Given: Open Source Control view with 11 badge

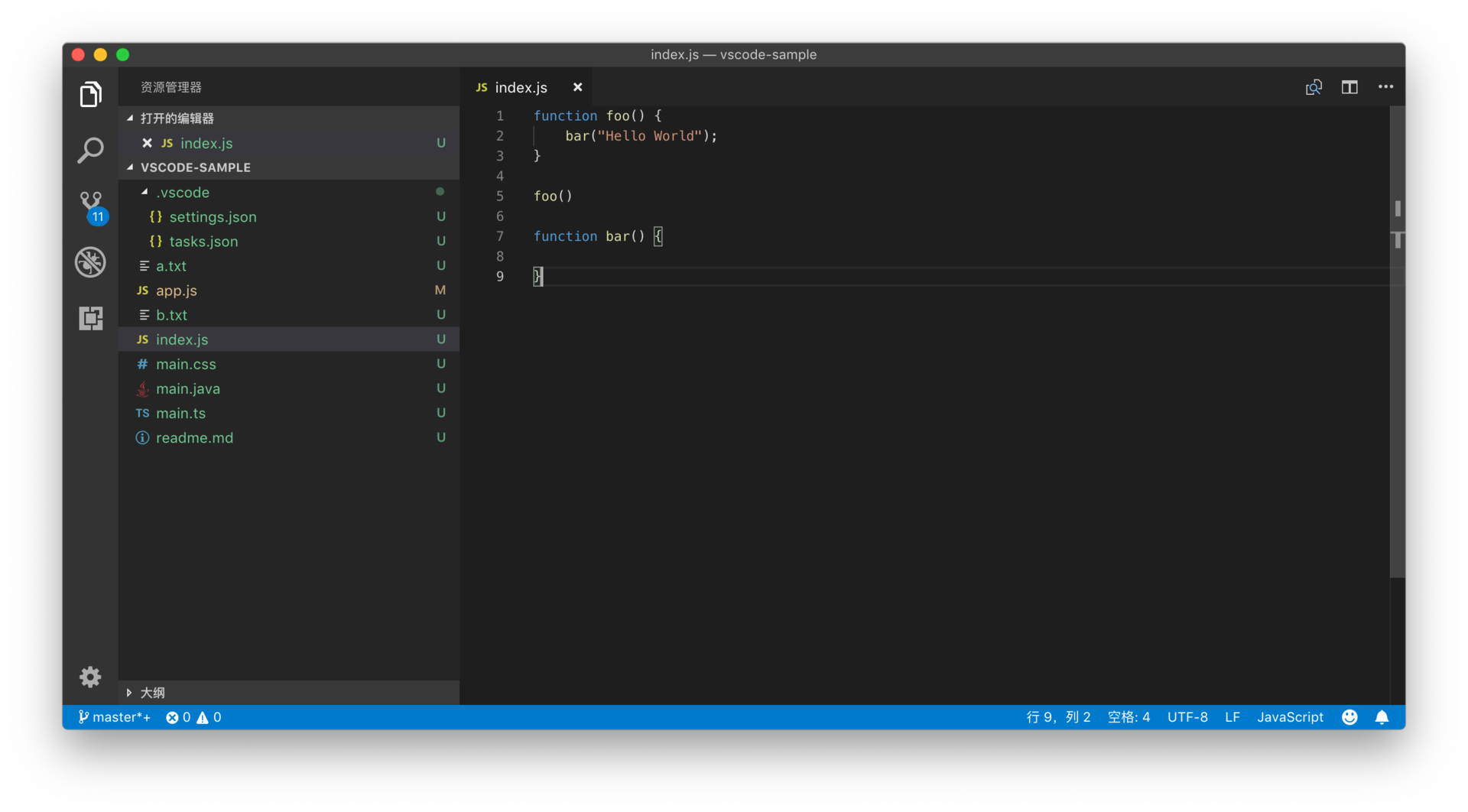Looking at the screenshot, I should pos(92,206).
